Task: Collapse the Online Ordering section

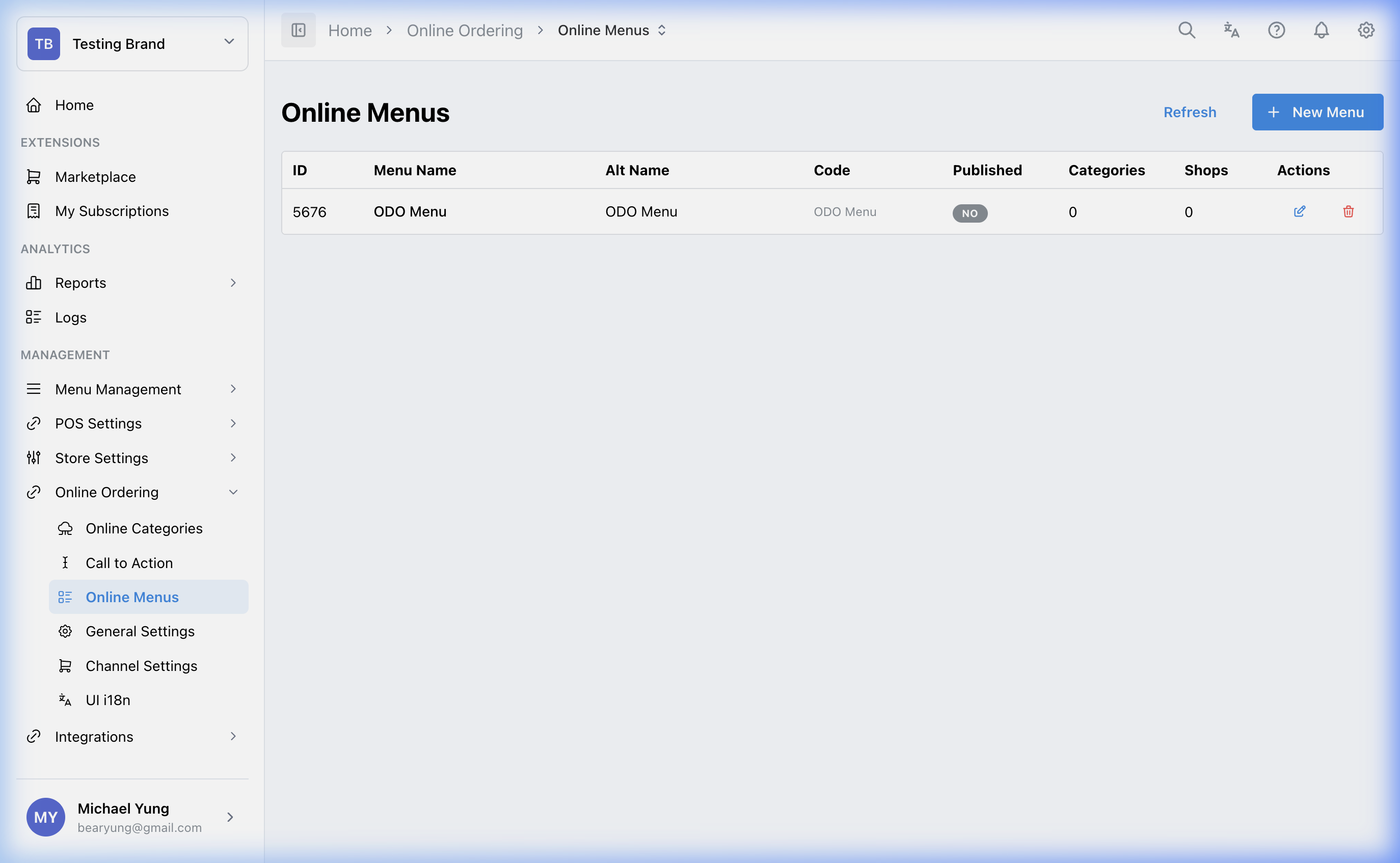Action: click(x=233, y=492)
